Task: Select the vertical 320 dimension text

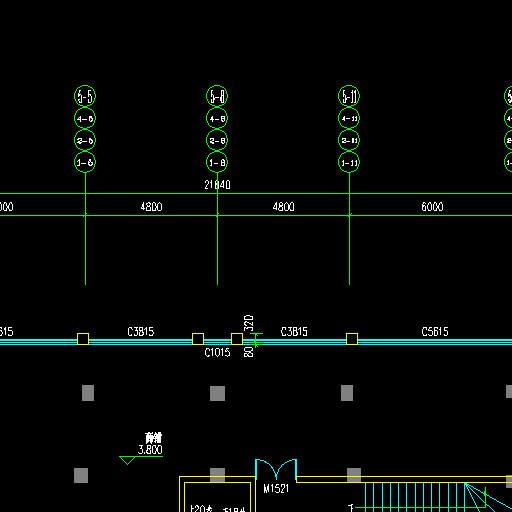Action: 249,323
